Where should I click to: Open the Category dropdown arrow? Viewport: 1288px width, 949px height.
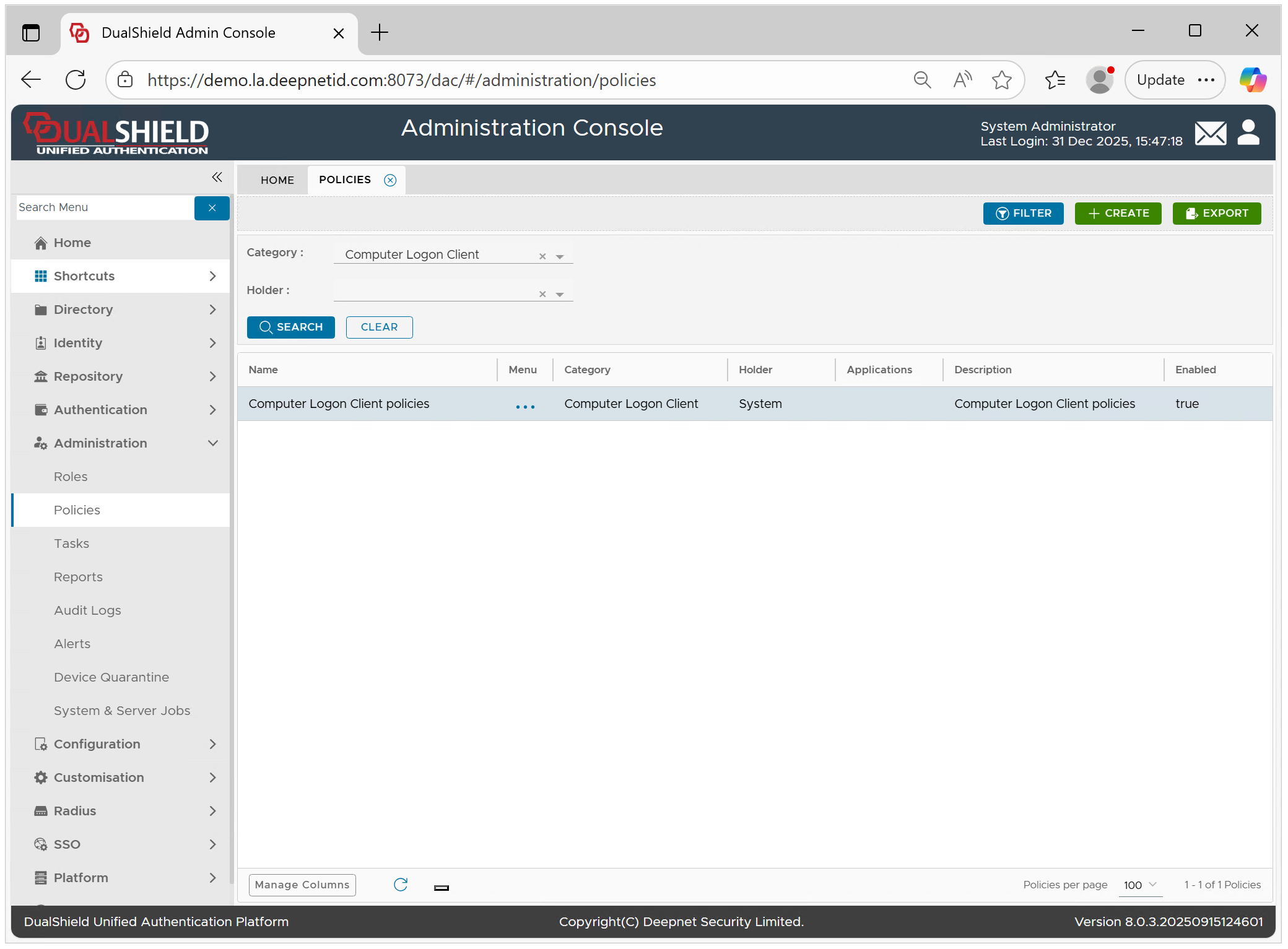560,256
